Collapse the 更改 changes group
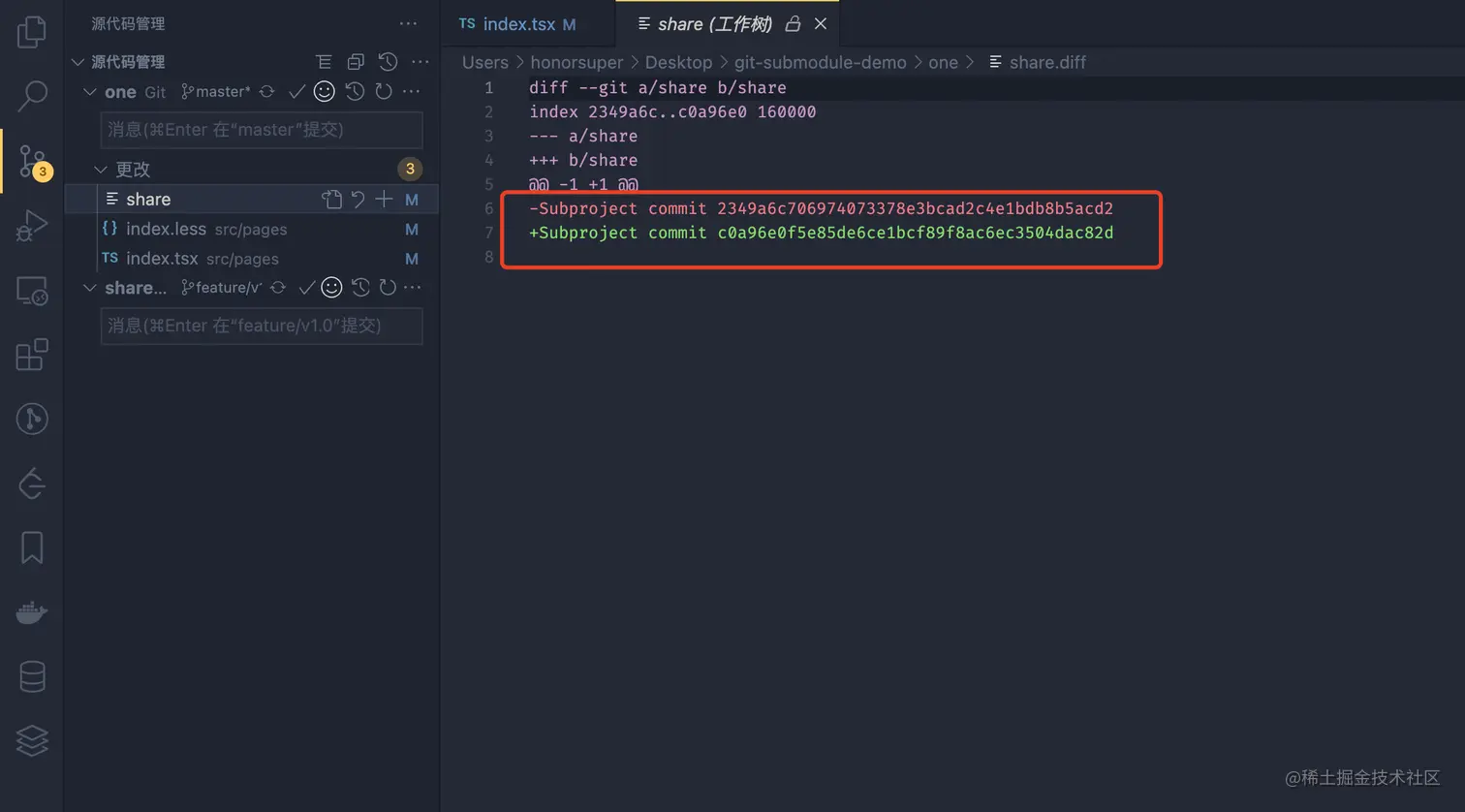Viewport: 1465px width, 812px height. coord(101,170)
